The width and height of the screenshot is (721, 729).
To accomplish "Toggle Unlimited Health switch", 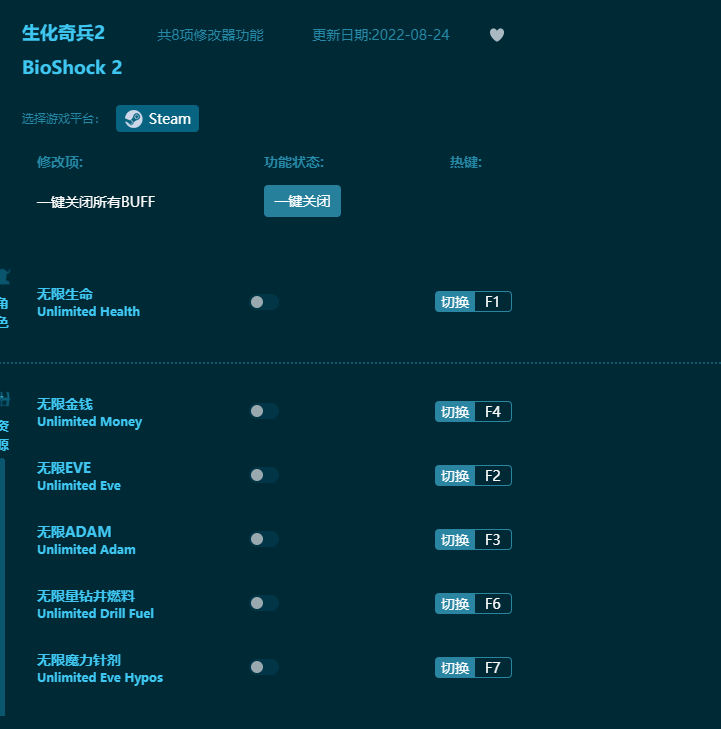I will click(x=264, y=302).
